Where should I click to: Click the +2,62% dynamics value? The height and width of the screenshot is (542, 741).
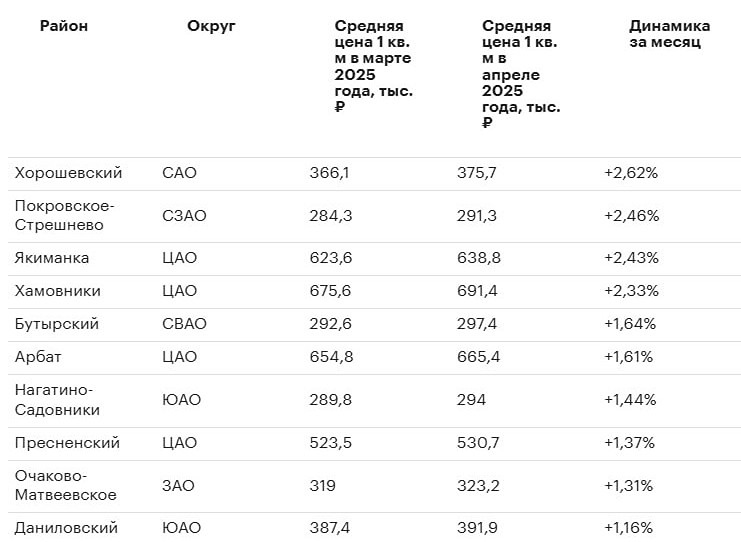[631, 173]
